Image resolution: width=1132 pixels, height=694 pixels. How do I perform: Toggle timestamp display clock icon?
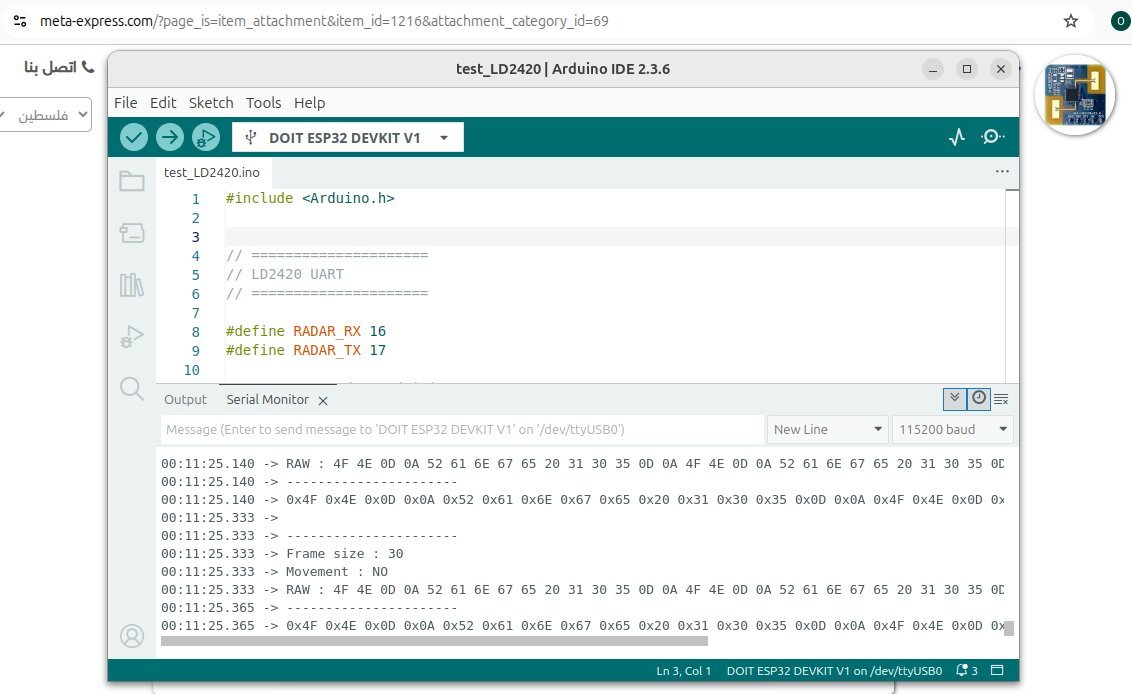[x=978, y=399]
